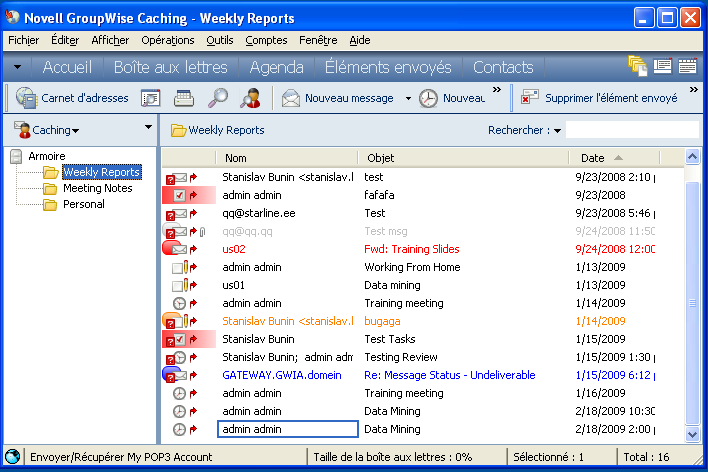Click the person search contact icon

[x=251, y=98]
